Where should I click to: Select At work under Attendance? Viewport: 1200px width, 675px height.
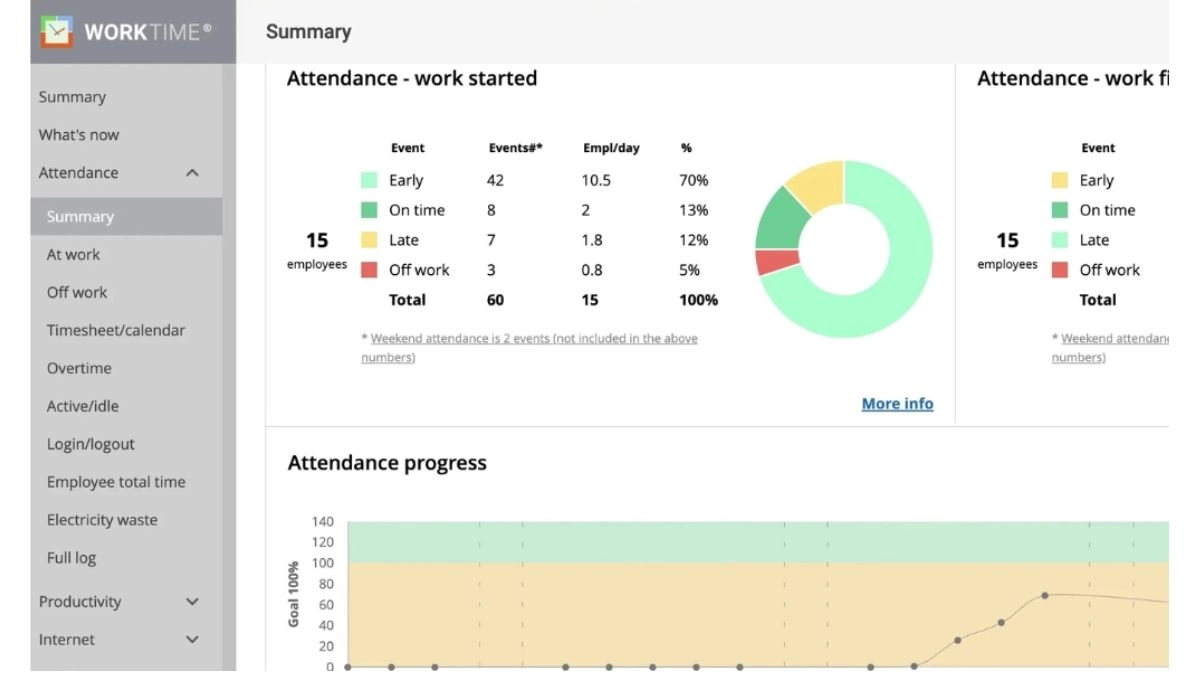[73, 255]
